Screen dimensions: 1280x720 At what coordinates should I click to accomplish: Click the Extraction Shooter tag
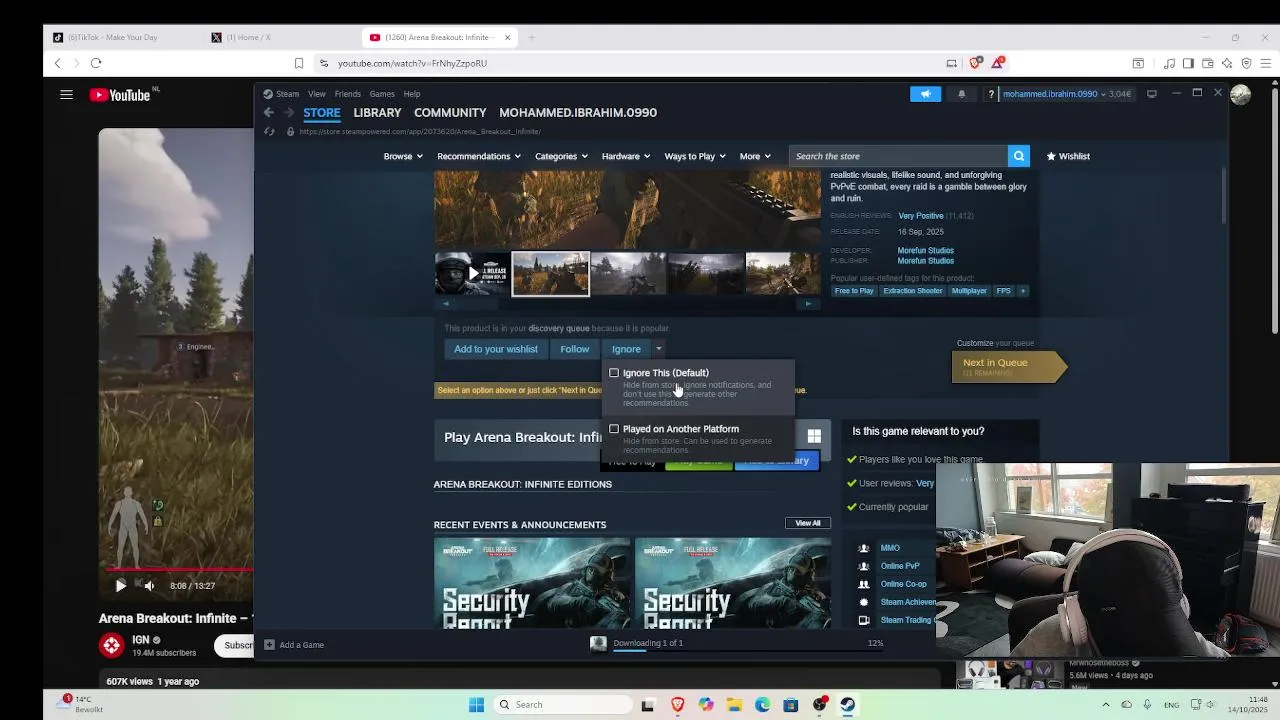(x=913, y=291)
